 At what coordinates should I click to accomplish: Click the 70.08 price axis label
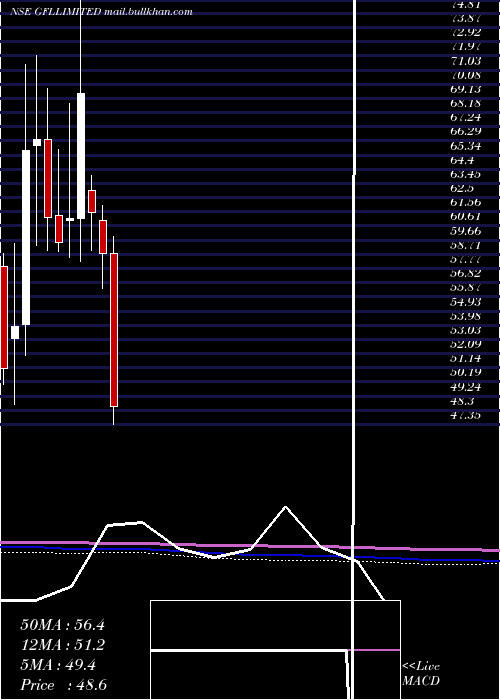[x=466, y=75]
